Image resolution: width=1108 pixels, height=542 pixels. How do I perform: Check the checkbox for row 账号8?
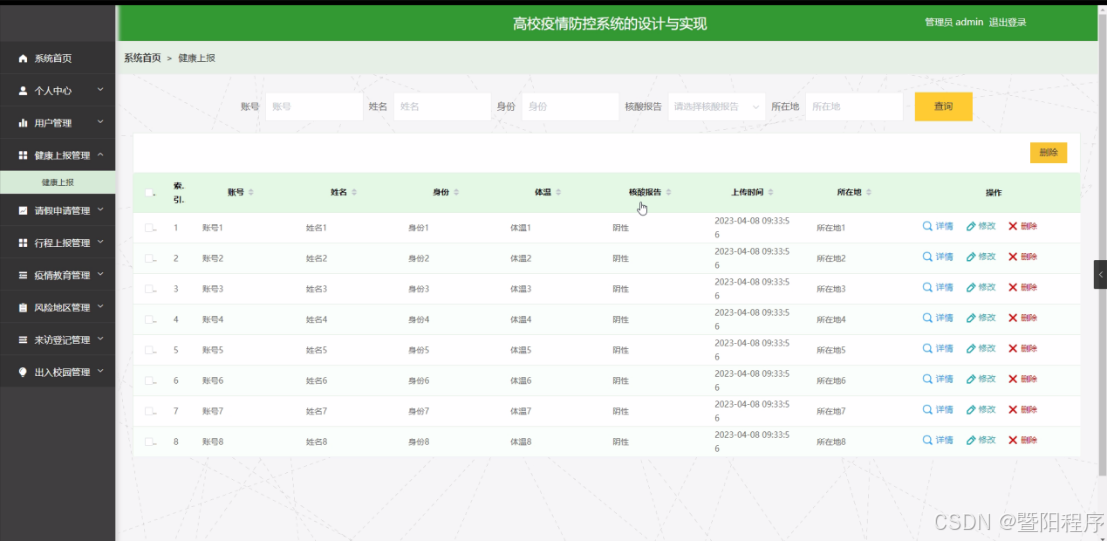click(x=149, y=442)
